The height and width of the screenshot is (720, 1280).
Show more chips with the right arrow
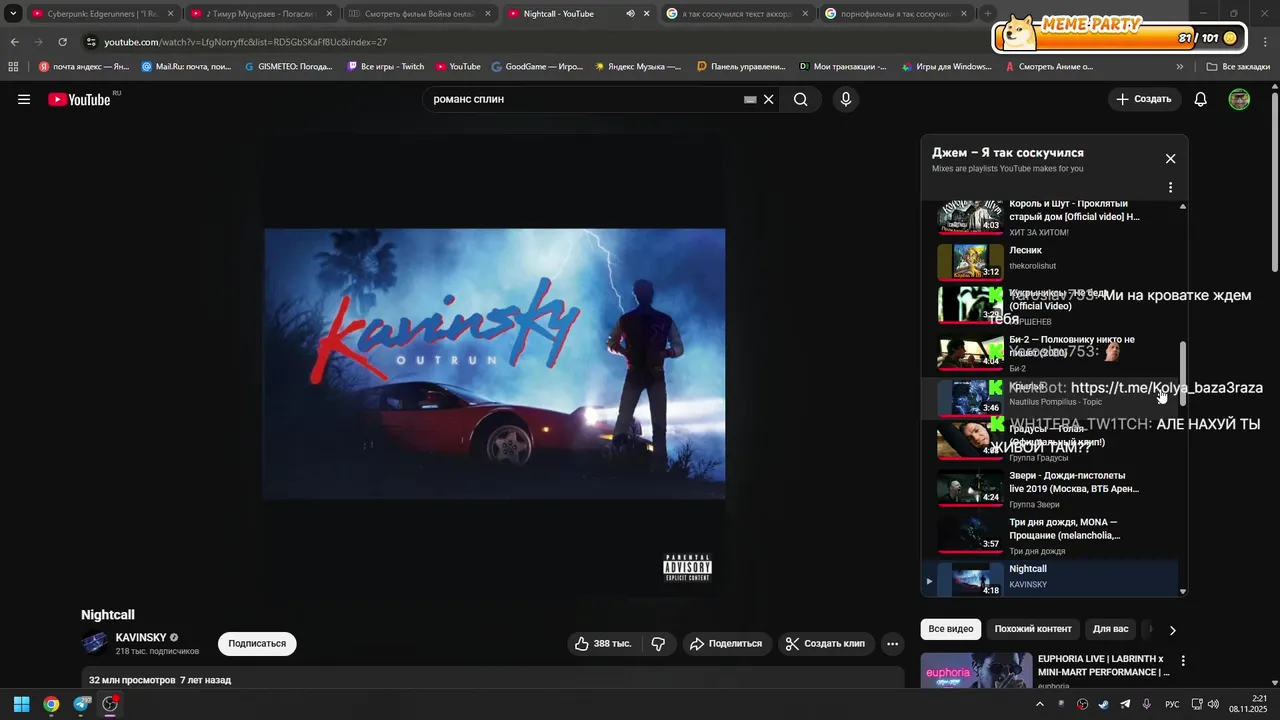(1172, 630)
